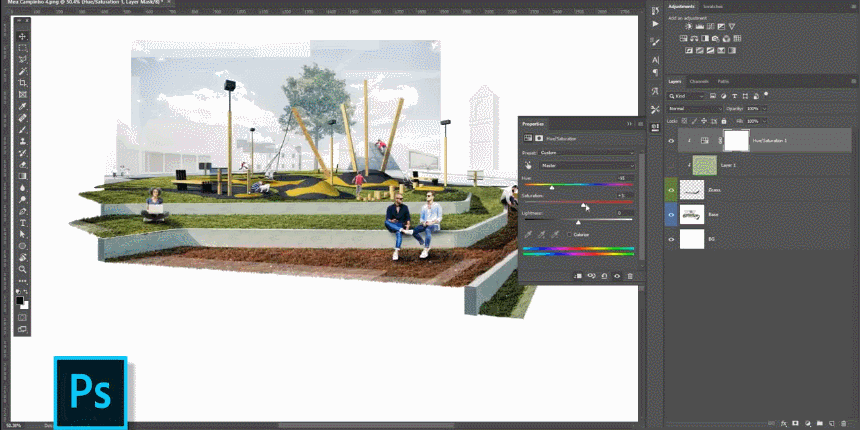Select the Lasso tool
The image size is (860, 430).
tap(22, 59)
